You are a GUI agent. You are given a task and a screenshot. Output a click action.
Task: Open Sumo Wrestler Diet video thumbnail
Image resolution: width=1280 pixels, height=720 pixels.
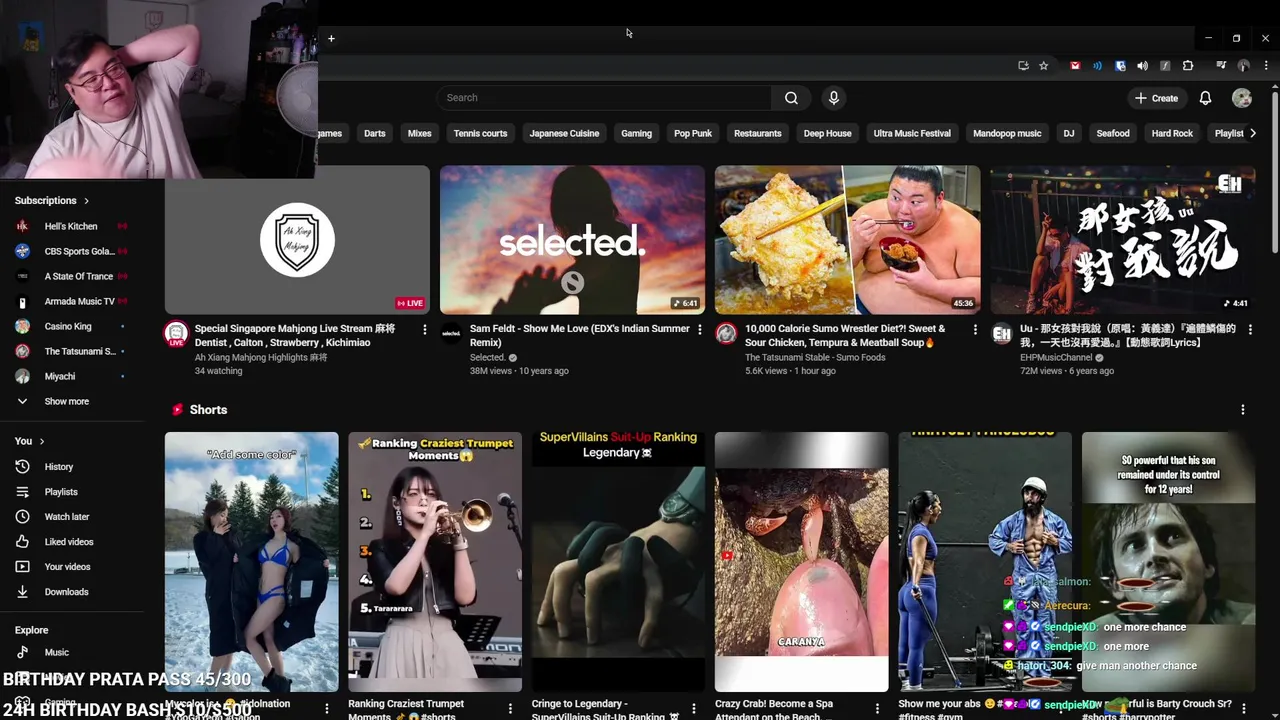(x=847, y=240)
